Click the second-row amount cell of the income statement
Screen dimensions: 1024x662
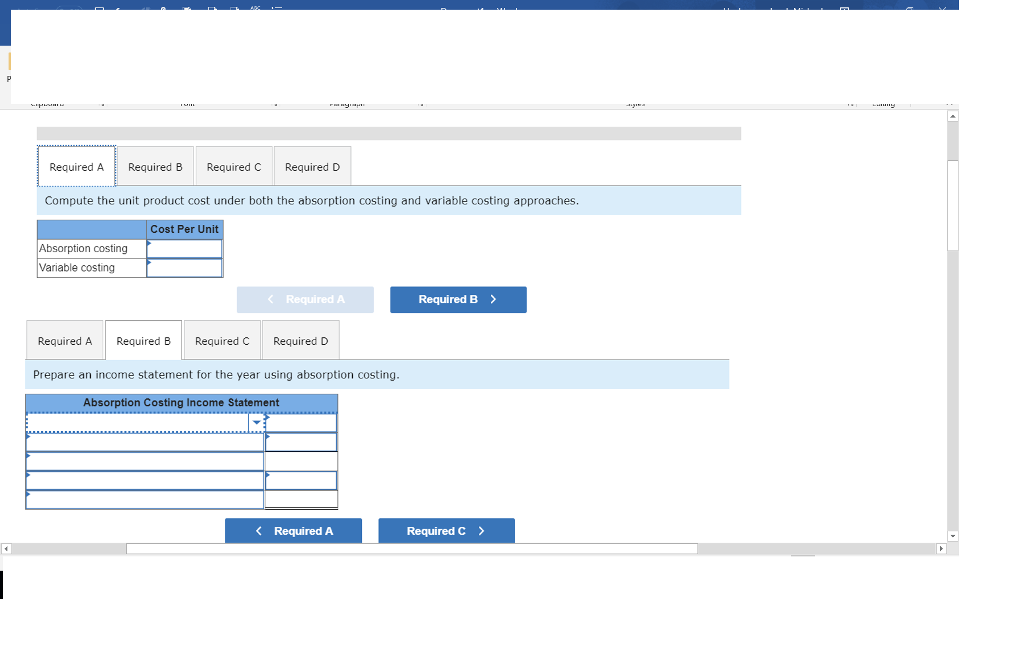click(x=301, y=442)
